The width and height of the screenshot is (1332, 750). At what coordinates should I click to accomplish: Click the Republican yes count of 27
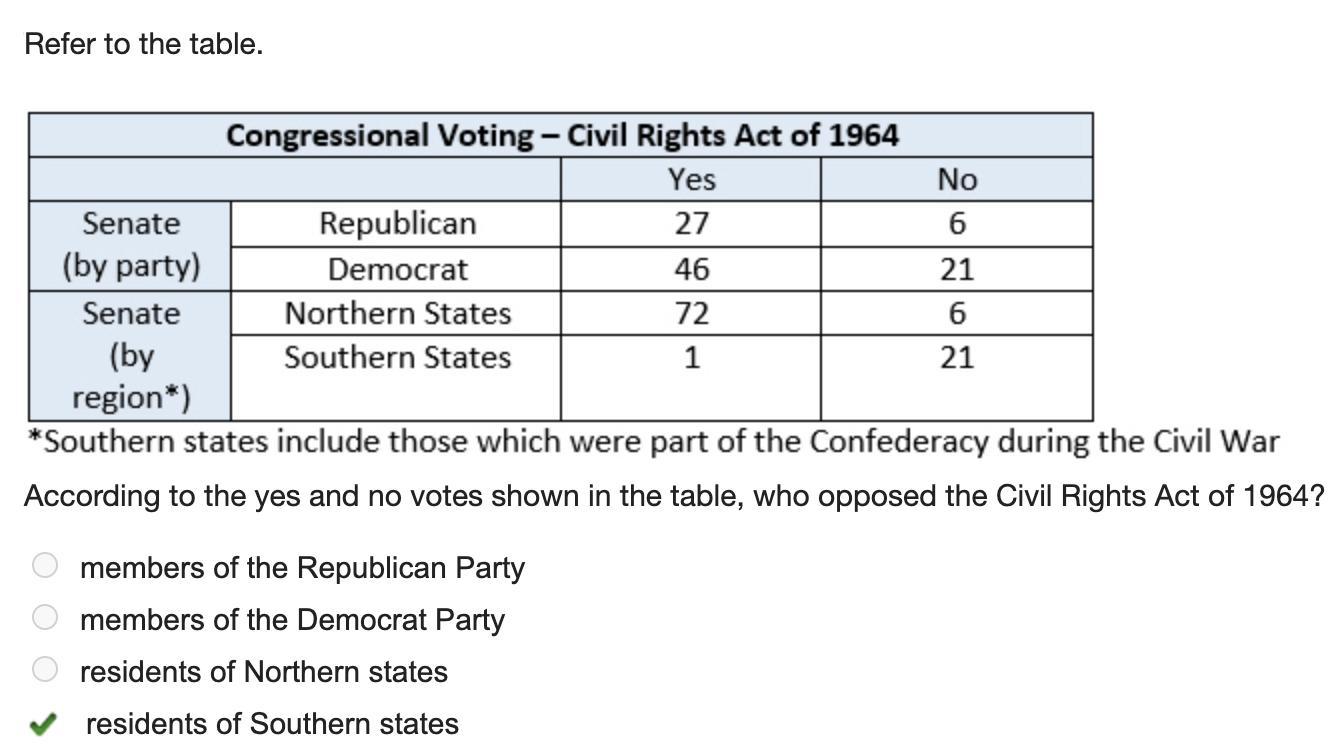click(691, 223)
